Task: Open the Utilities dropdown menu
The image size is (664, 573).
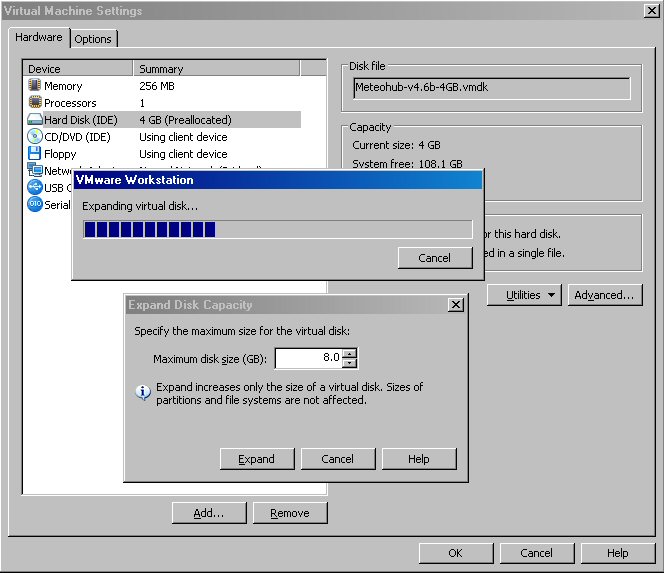Action: tap(524, 295)
